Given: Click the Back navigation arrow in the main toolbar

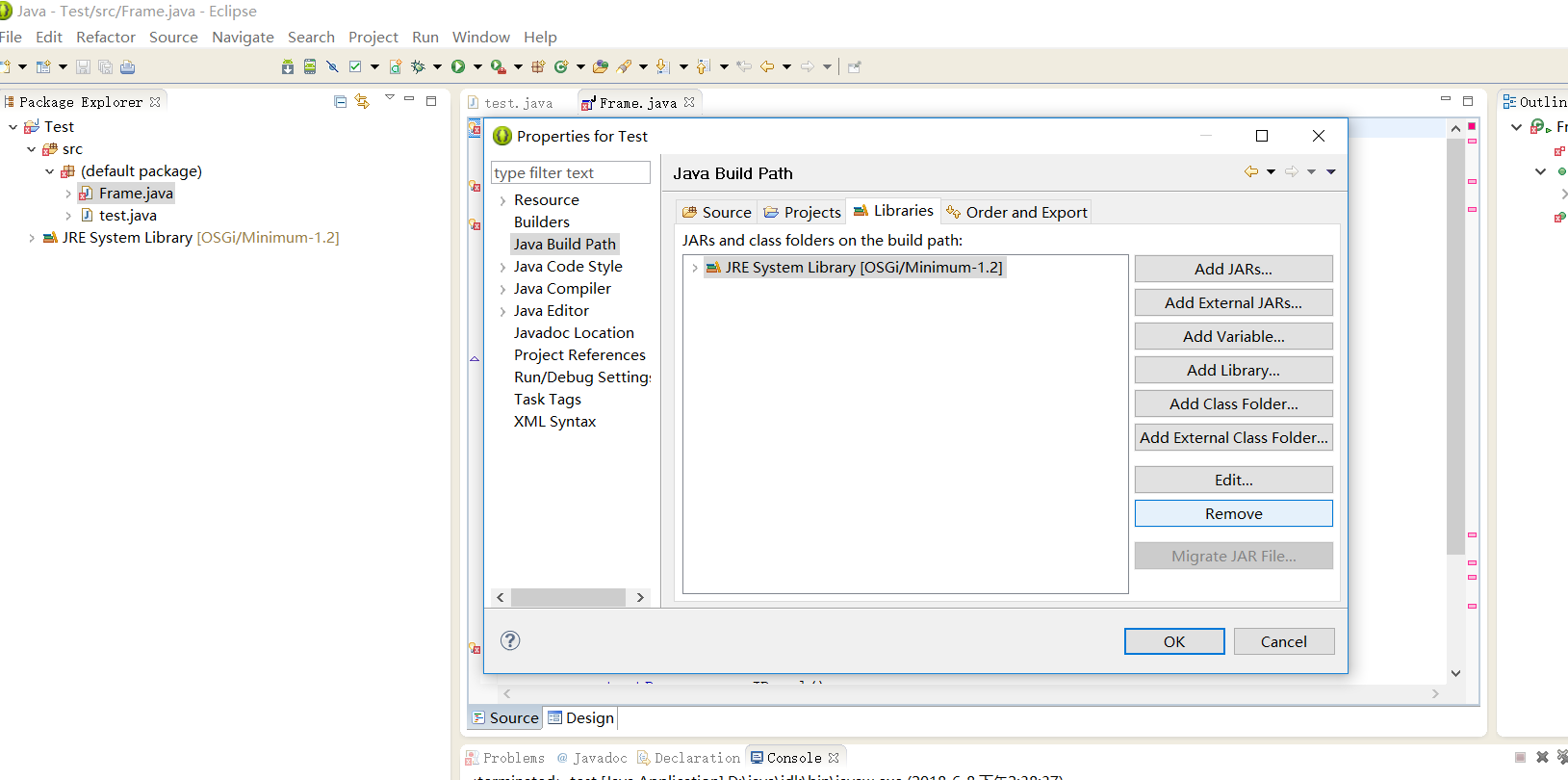Looking at the screenshot, I should pyautogui.click(x=766, y=66).
